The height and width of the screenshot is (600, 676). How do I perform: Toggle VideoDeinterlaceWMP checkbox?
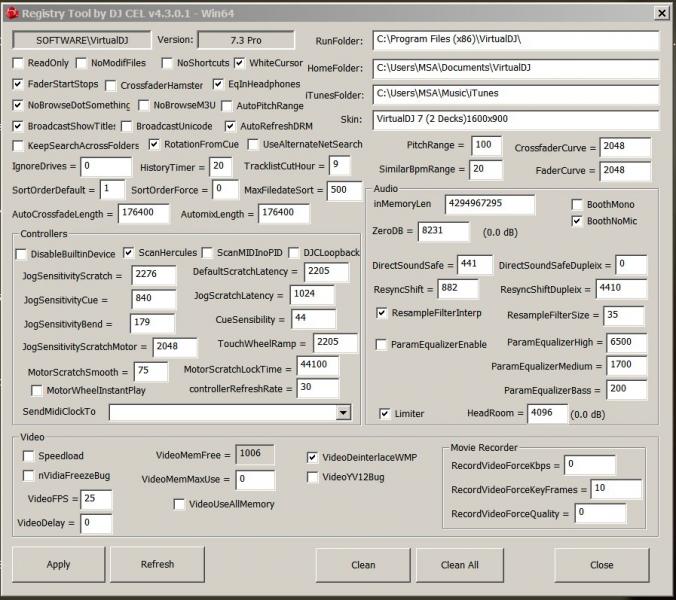(x=313, y=457)
